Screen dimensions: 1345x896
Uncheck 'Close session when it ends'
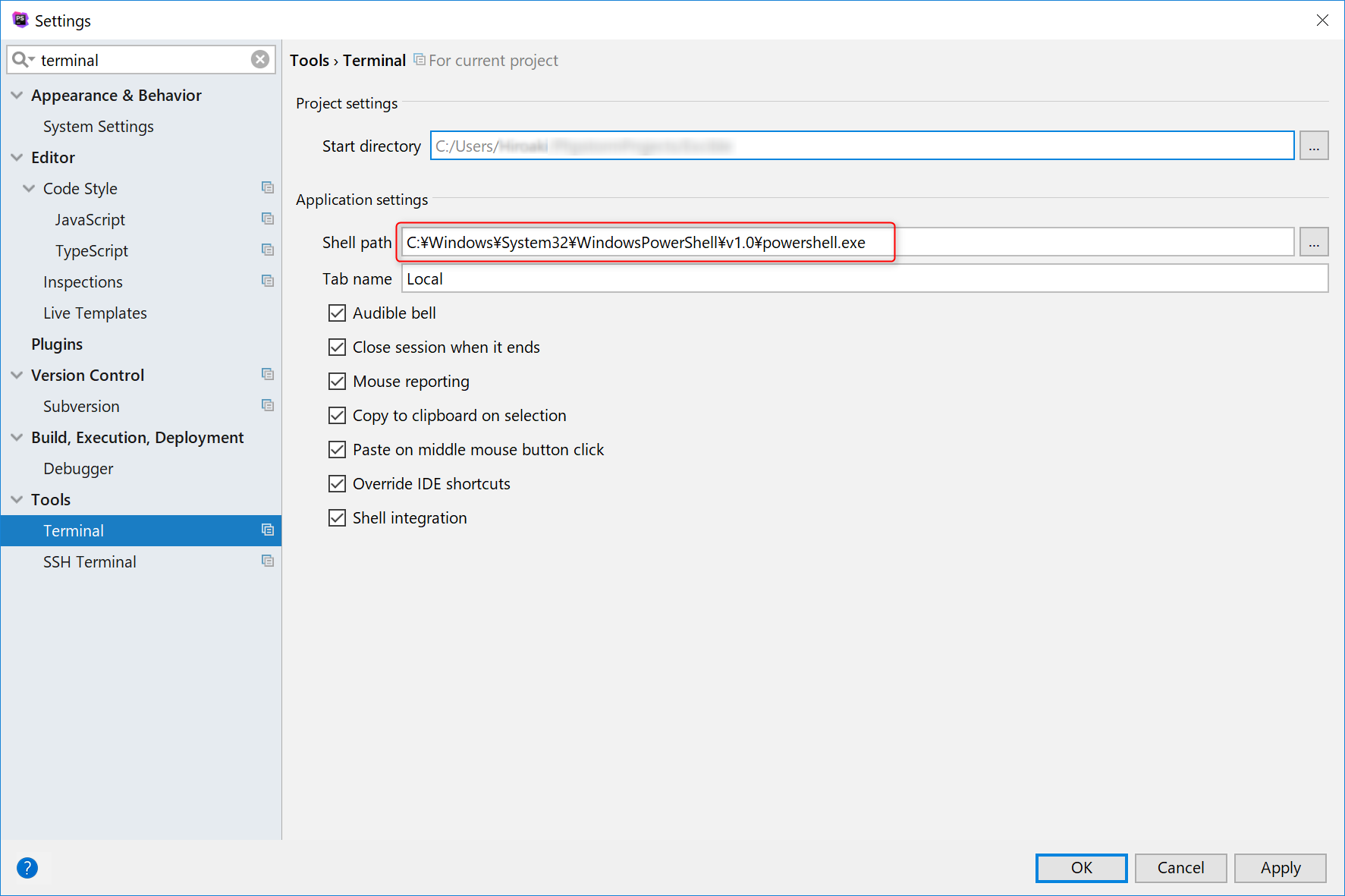pos(337,347)
